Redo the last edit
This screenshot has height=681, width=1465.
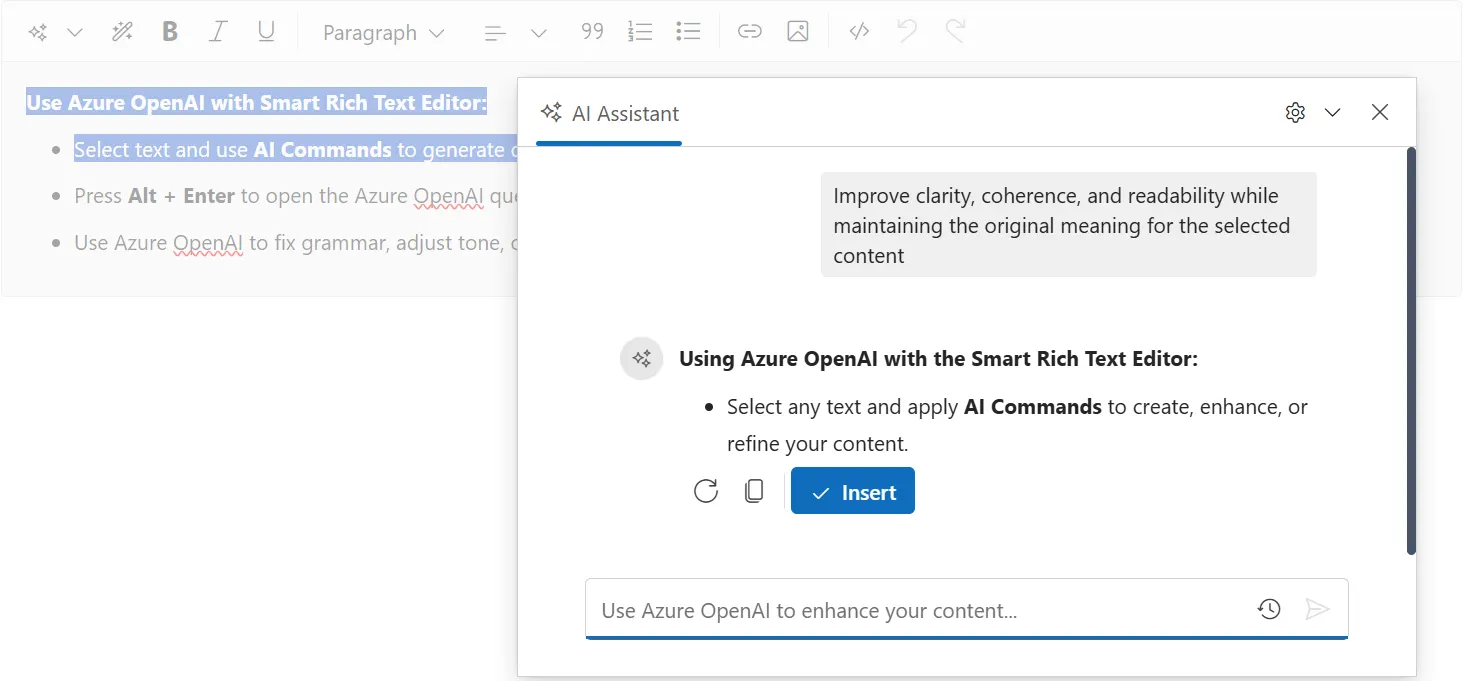(955, 32)
